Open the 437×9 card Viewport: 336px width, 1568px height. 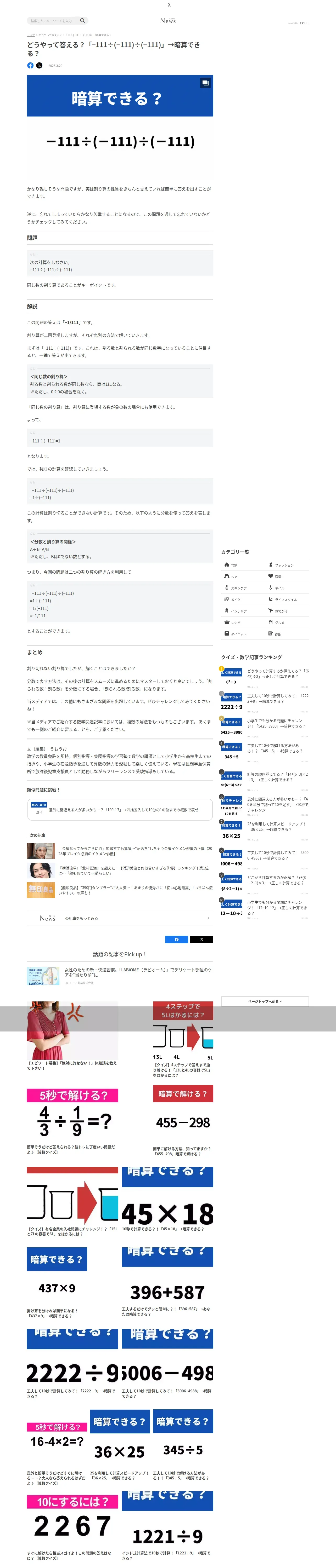[x=57, y=1283]
